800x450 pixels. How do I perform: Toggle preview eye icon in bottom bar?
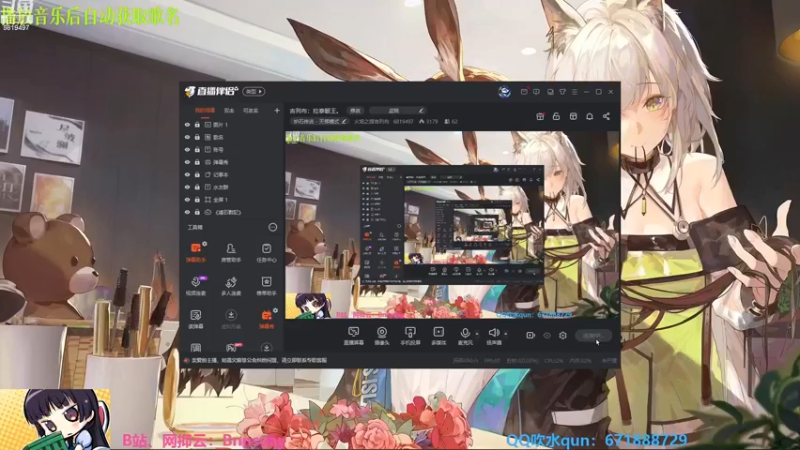547,335
